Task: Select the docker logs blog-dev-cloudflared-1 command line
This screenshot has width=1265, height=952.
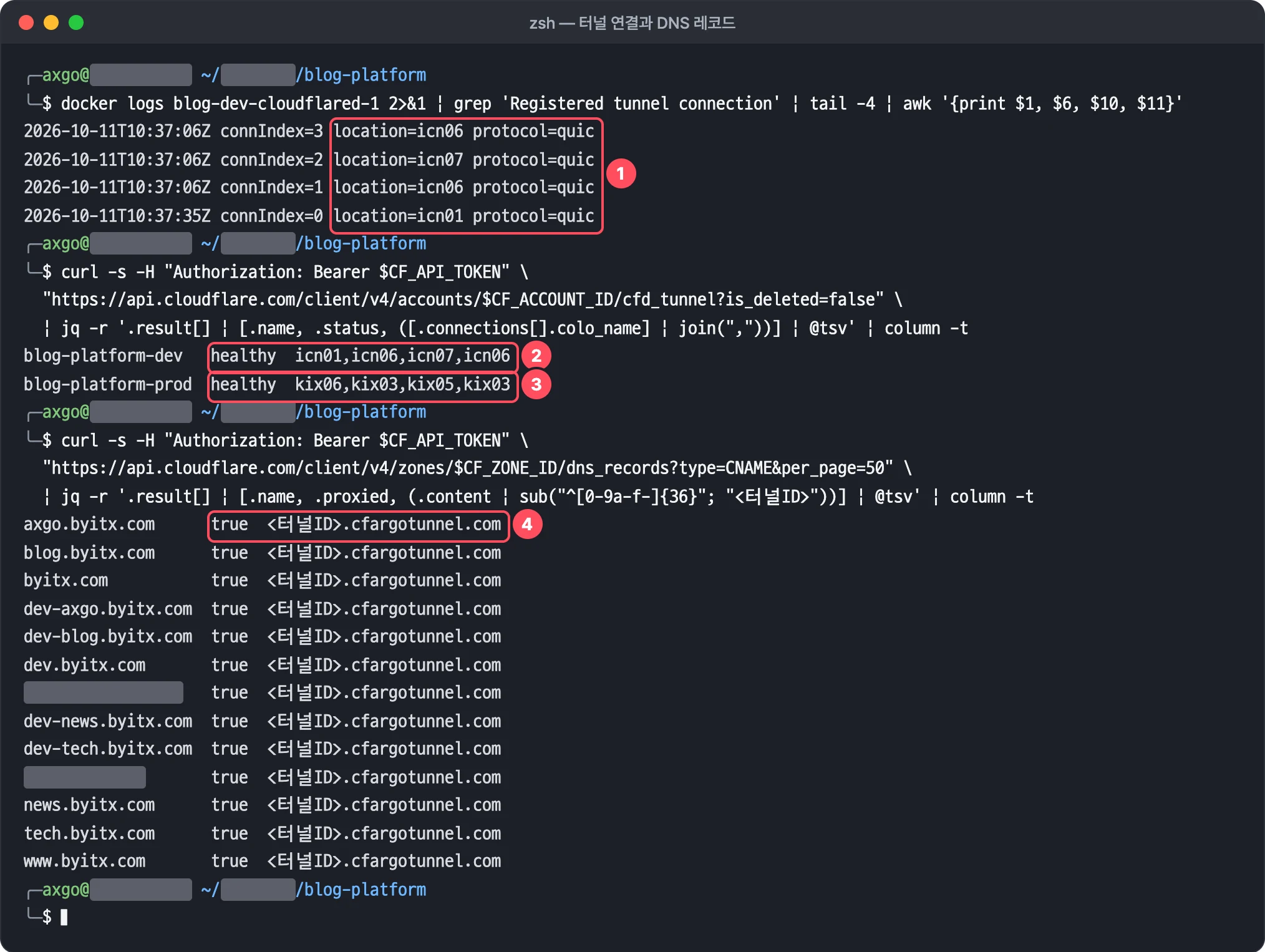Action: coord(621,104)
